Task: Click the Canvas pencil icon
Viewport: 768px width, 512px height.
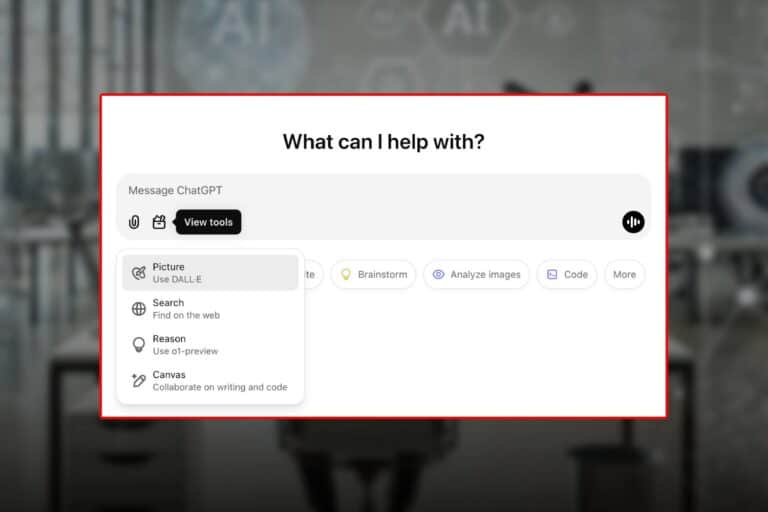Action: 139,381
